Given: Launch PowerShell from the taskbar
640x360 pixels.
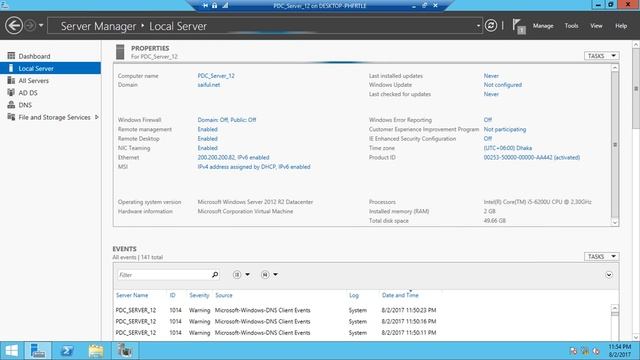Looking at the screenshot, I should pos(67,351).
